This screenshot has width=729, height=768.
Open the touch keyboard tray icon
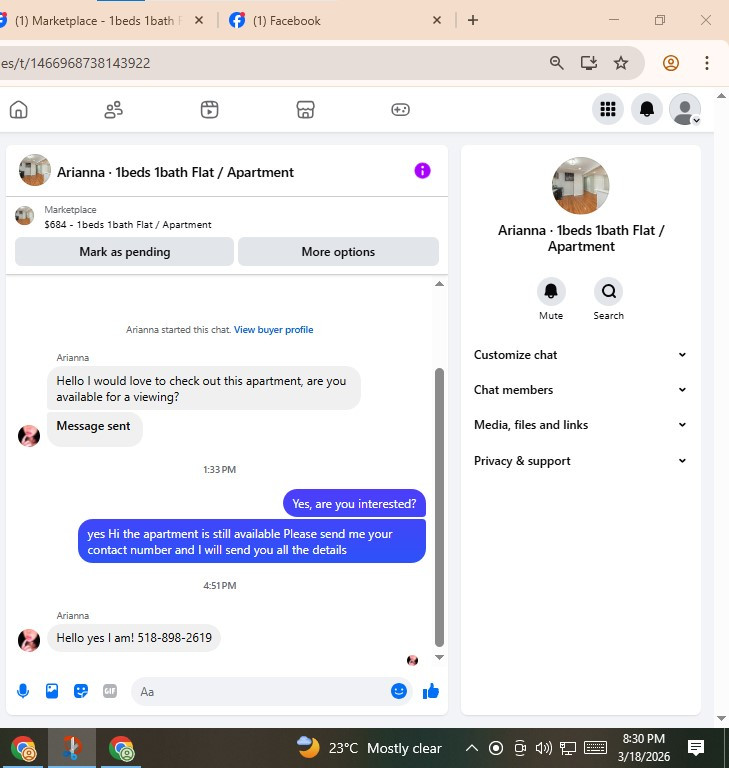[x=595, y=748]
